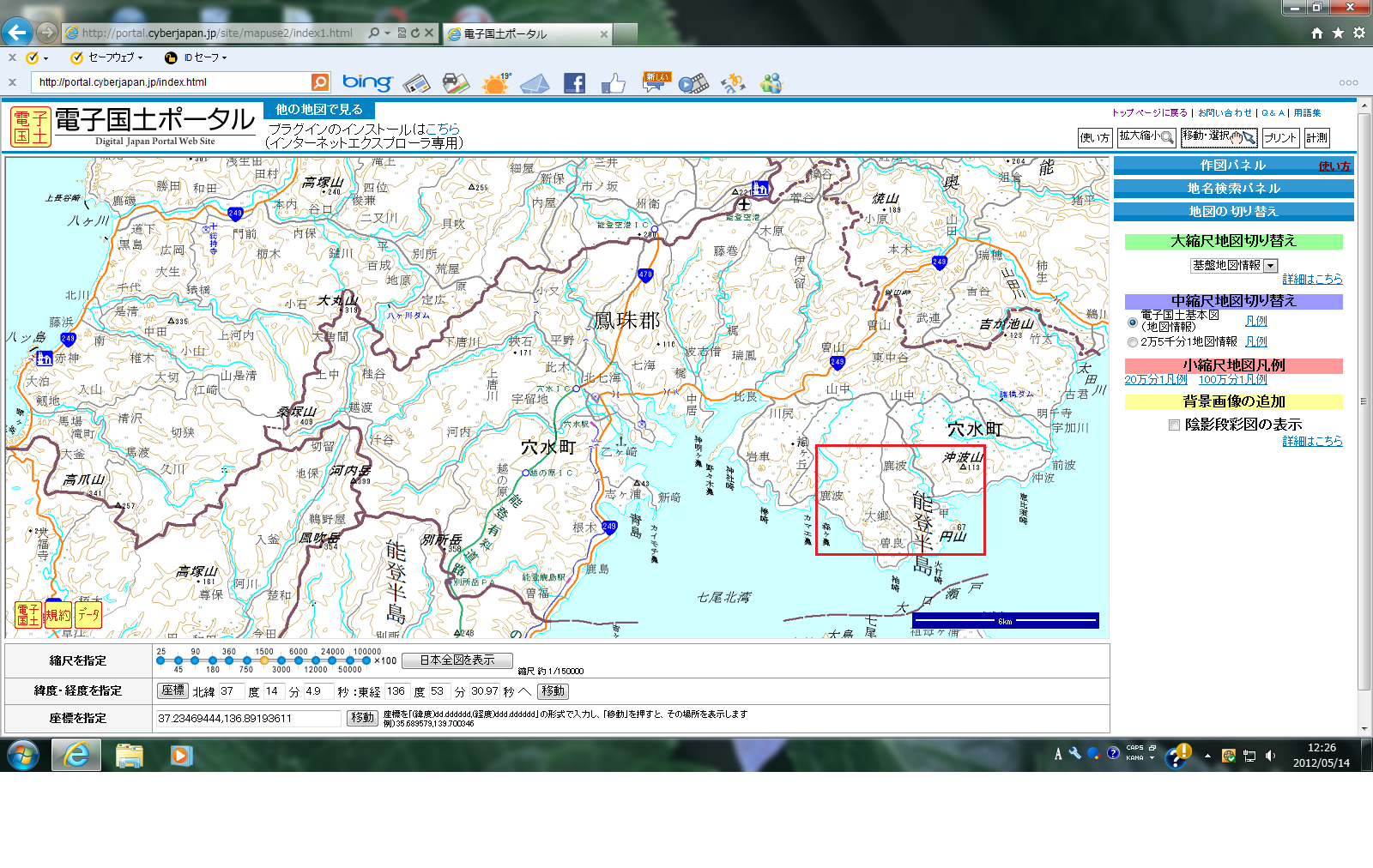Open the mail envelope toolbar icon

(x=535, y=83)
